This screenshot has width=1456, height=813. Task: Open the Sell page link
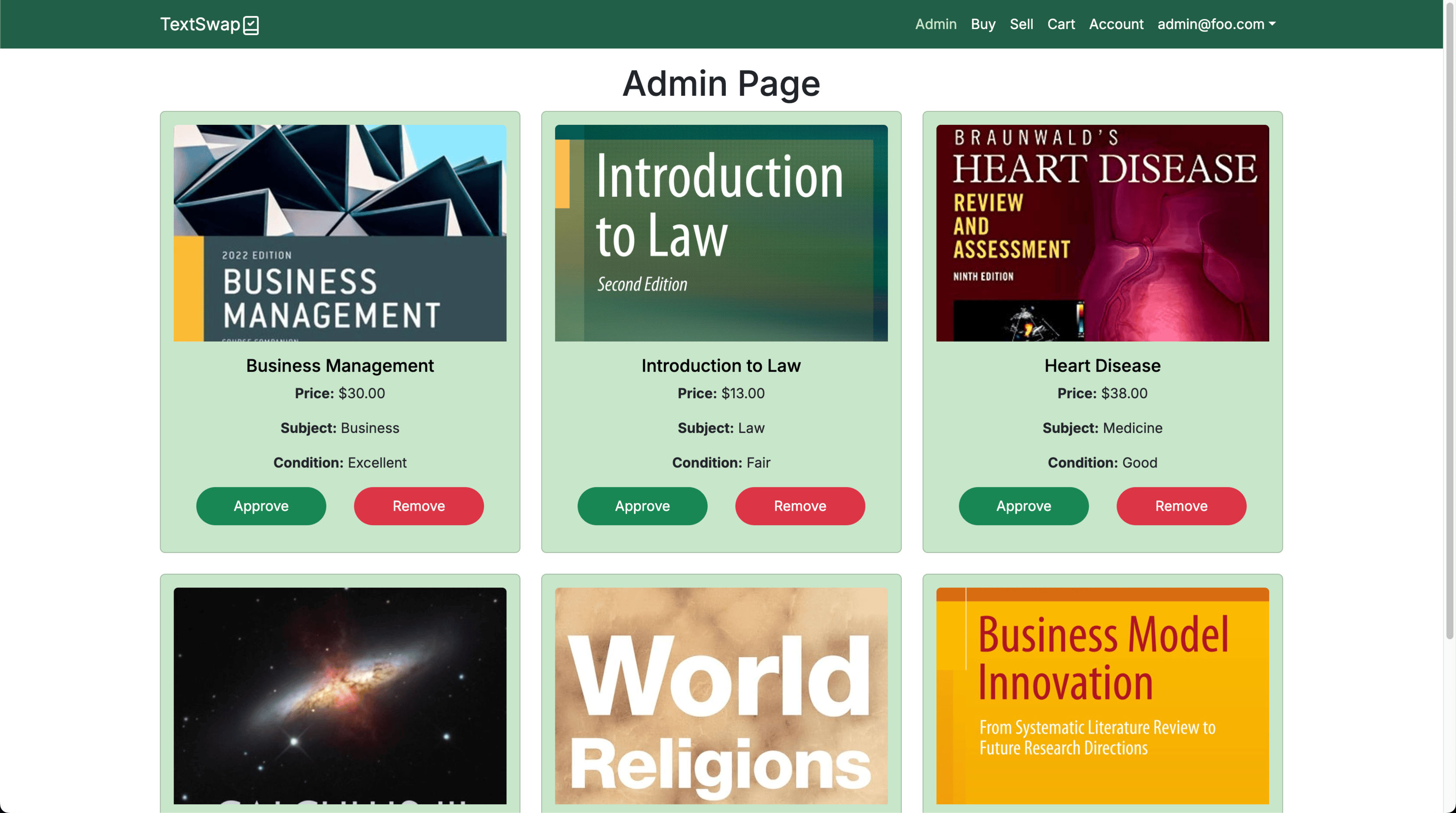coord(1021,24)
